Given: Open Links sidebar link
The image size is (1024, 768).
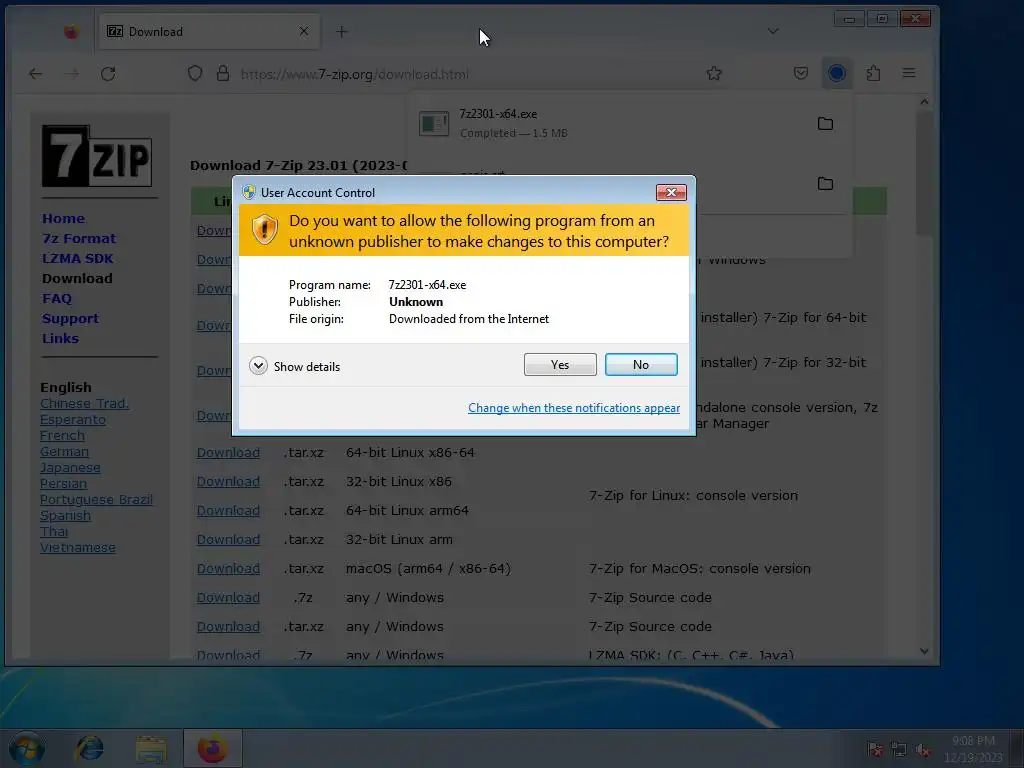Looking at the screenshot, I should [60, 338].
